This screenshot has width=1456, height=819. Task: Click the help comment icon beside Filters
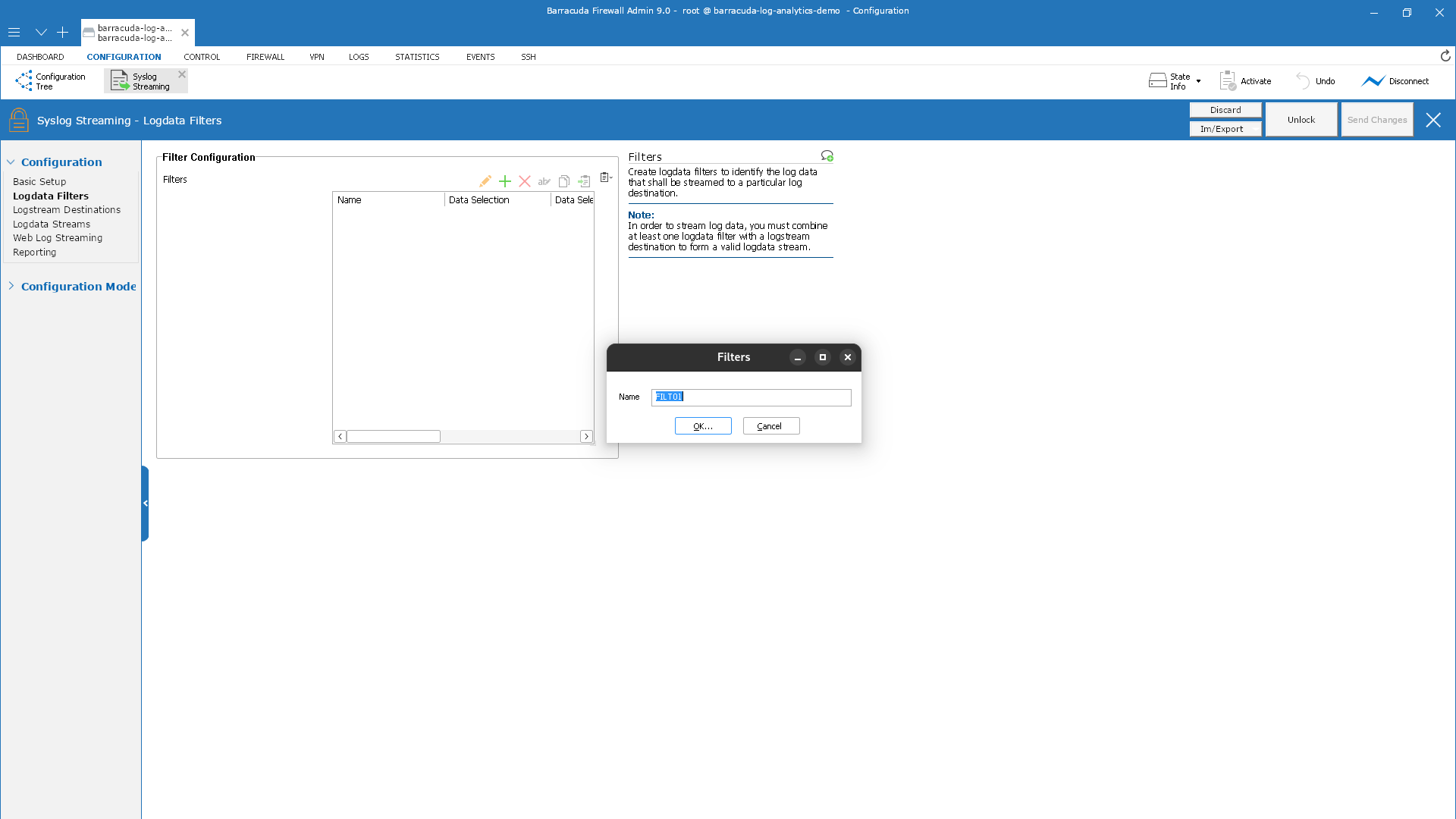(827, 156)
